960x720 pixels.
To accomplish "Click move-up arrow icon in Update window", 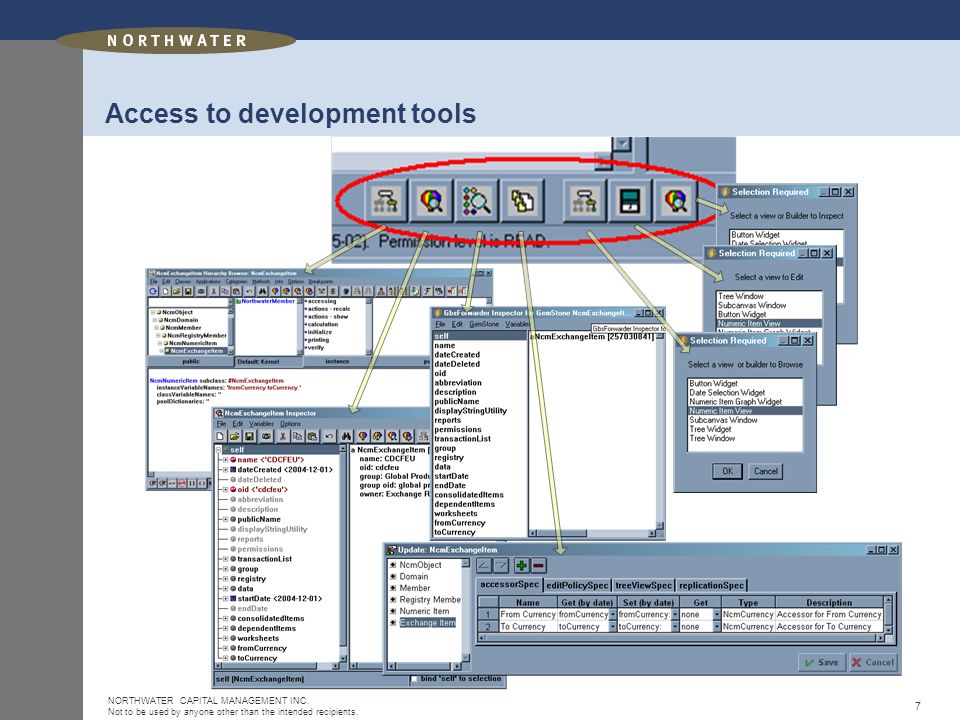I will tap(484, 566).
